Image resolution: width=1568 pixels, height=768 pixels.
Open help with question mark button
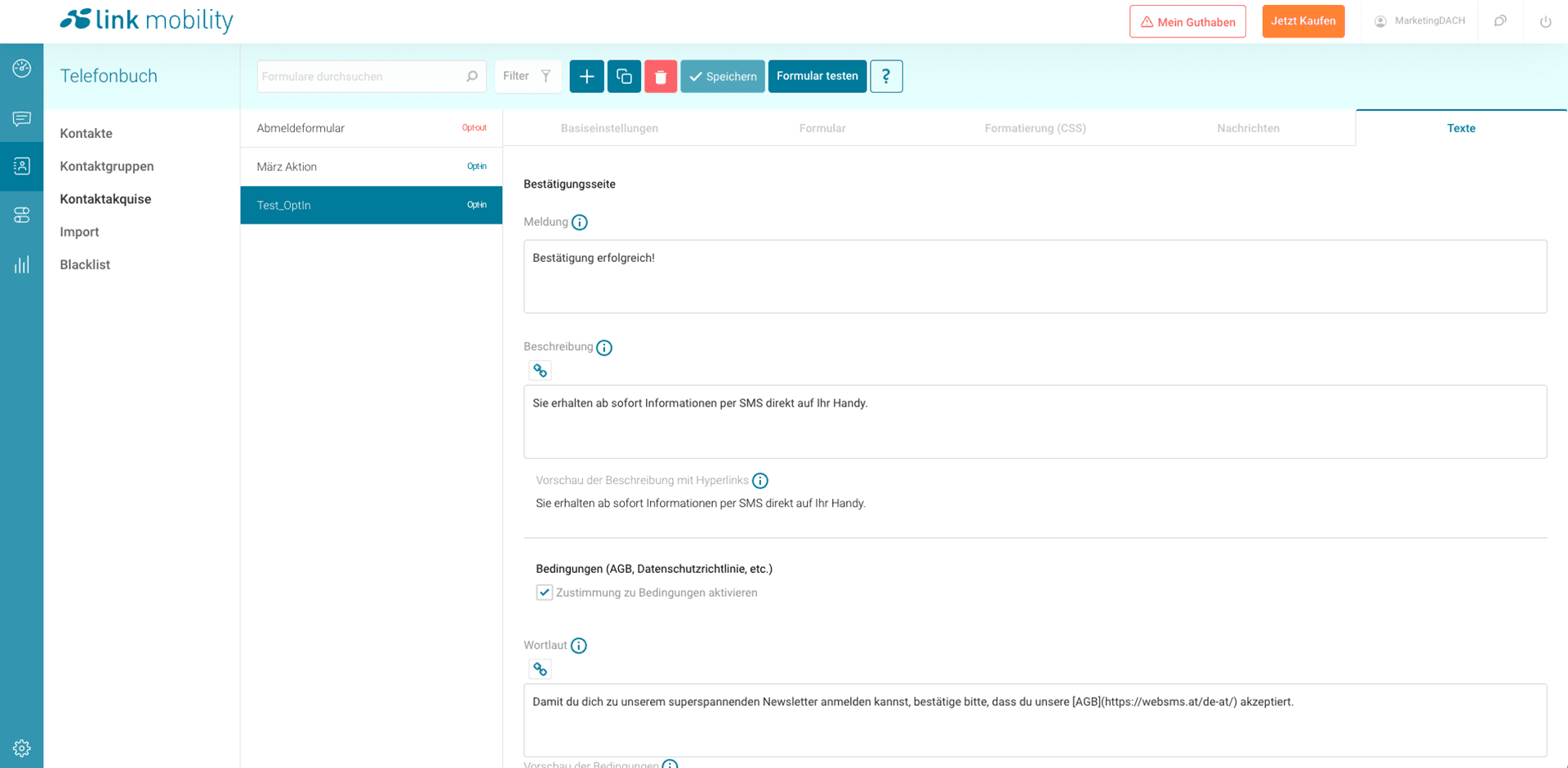pyautogui.click(x=886, y=76)
